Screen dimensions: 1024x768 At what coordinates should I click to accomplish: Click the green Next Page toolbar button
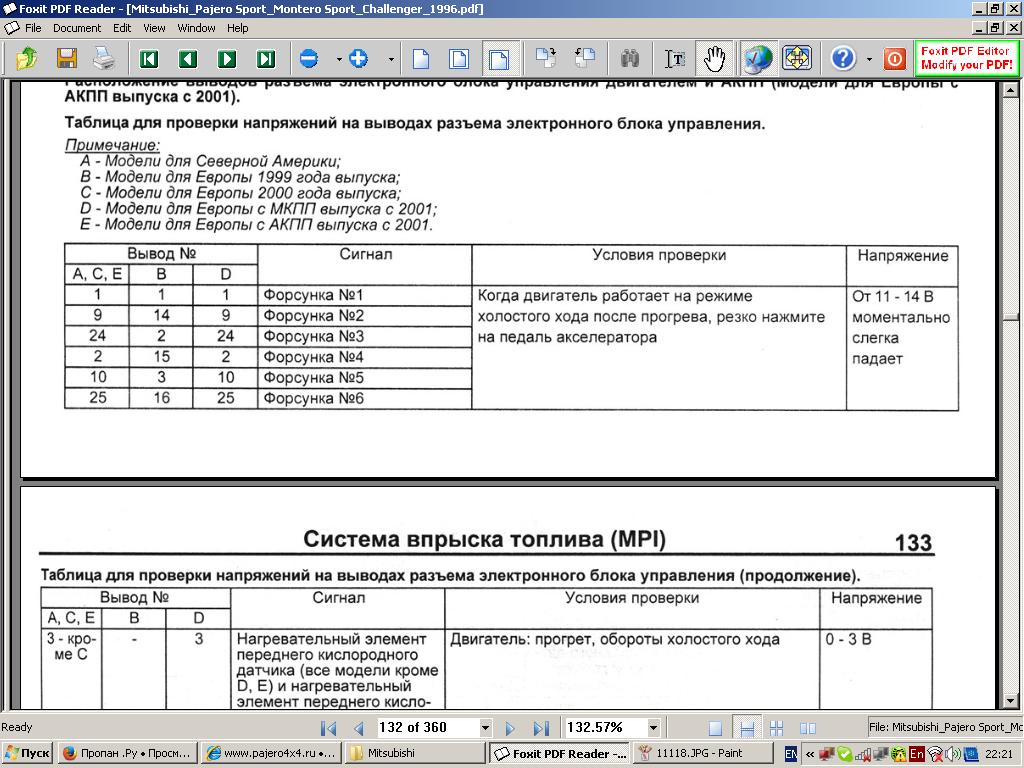click(227, 59)
